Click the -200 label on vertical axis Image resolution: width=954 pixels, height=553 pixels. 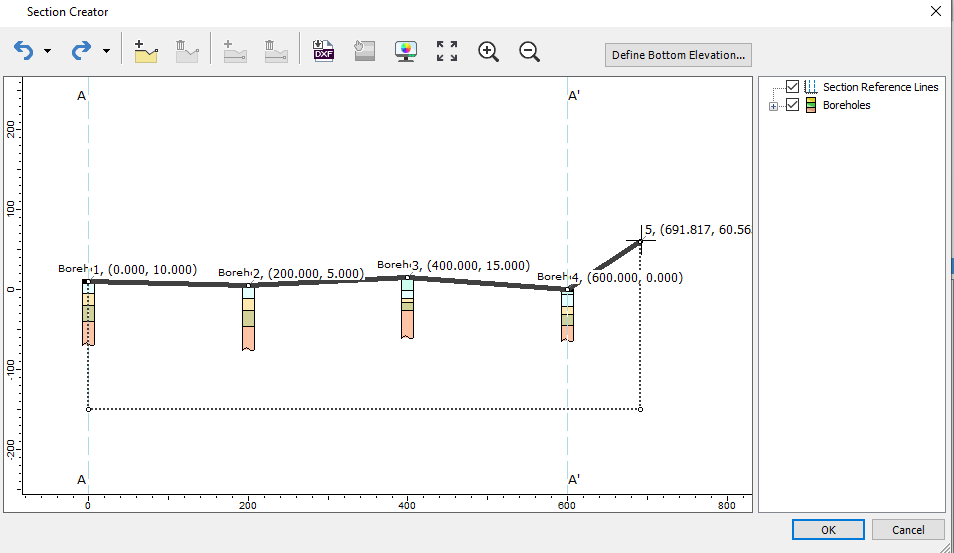(x=10, y=451)
